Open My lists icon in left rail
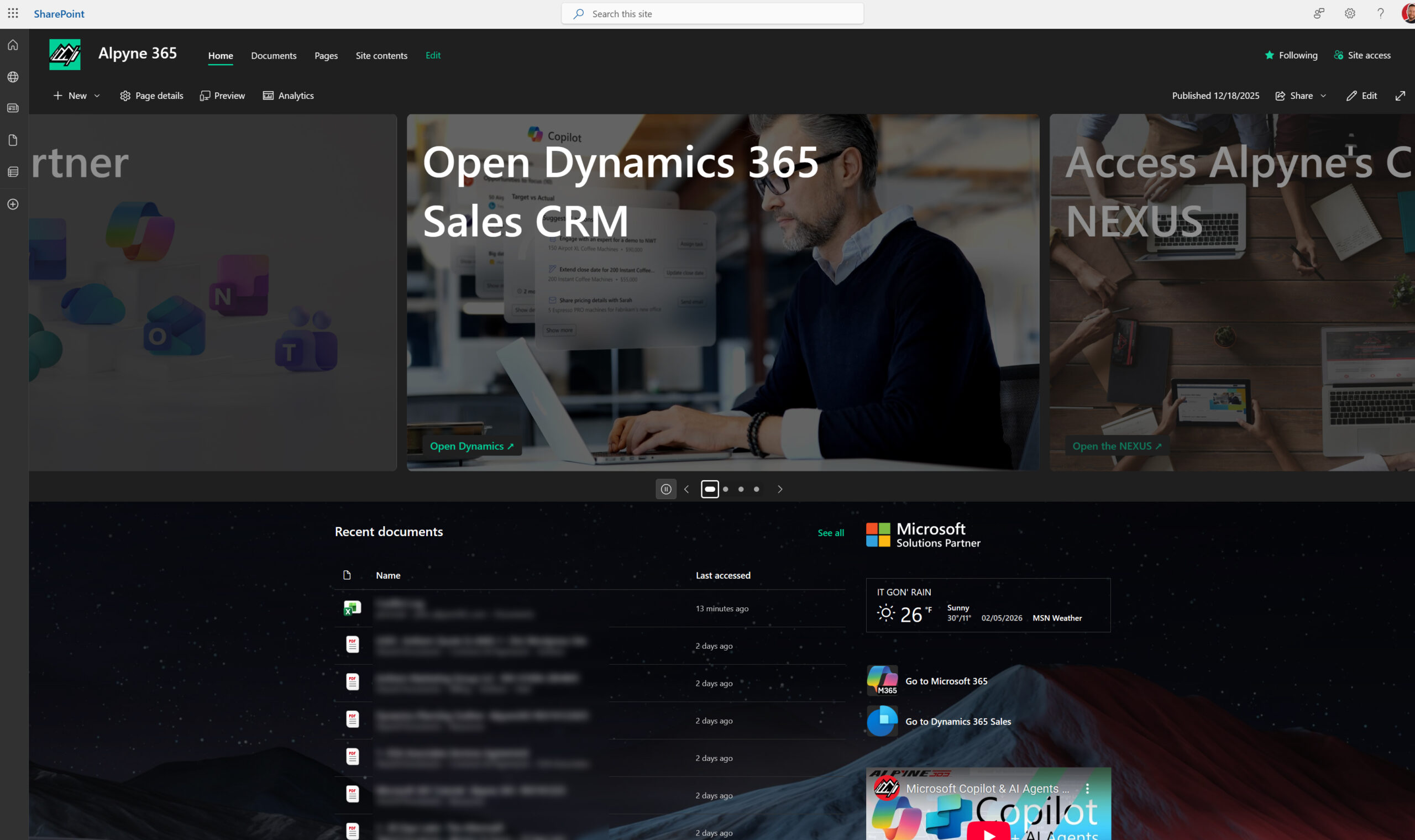The width and height of the screenshot is (1415, 840). (x=13, y=172)
